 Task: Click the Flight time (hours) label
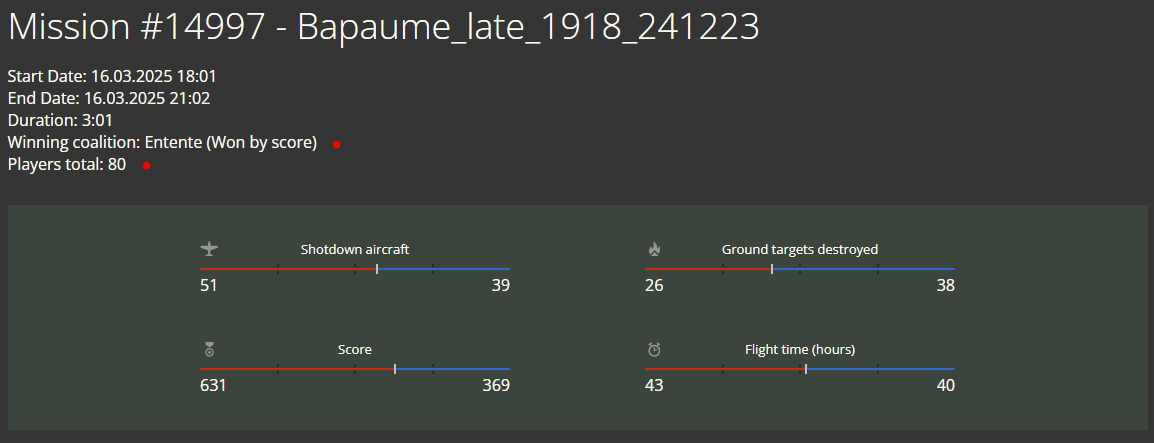click(x=800, y=350)
